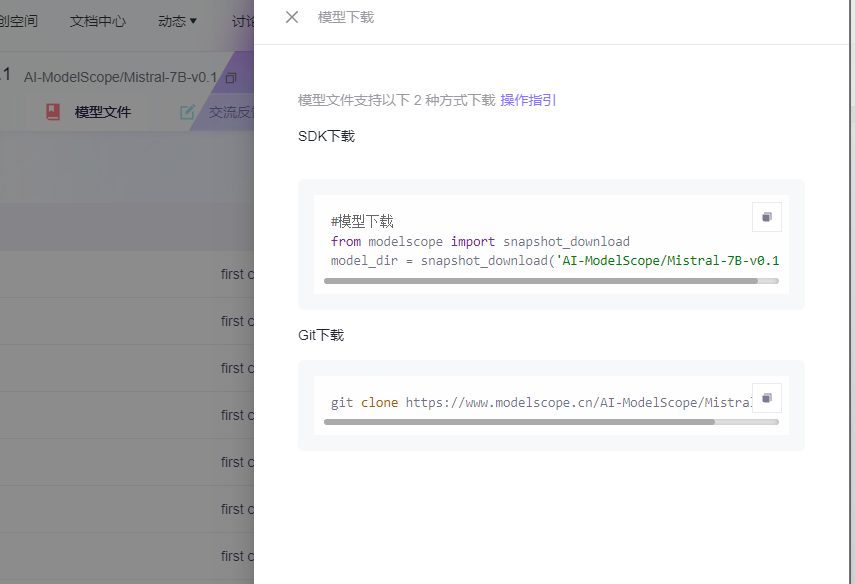Click the SDK下载 heading
This screenshot has width=855, height=584.
(326, 136)
